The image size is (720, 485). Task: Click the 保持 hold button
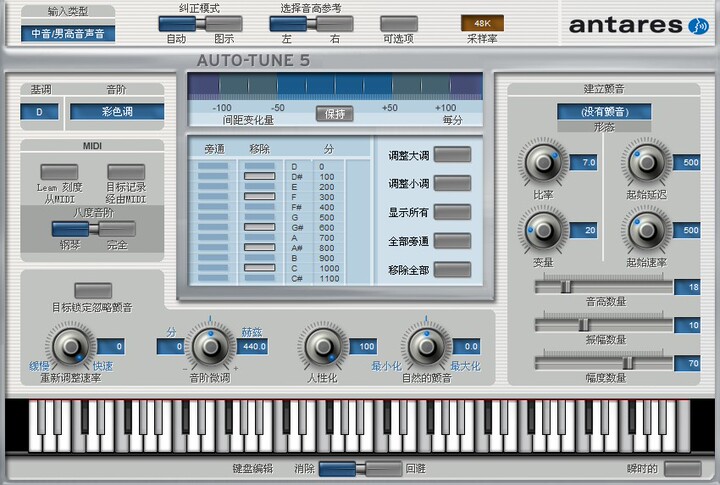point(335,113)
